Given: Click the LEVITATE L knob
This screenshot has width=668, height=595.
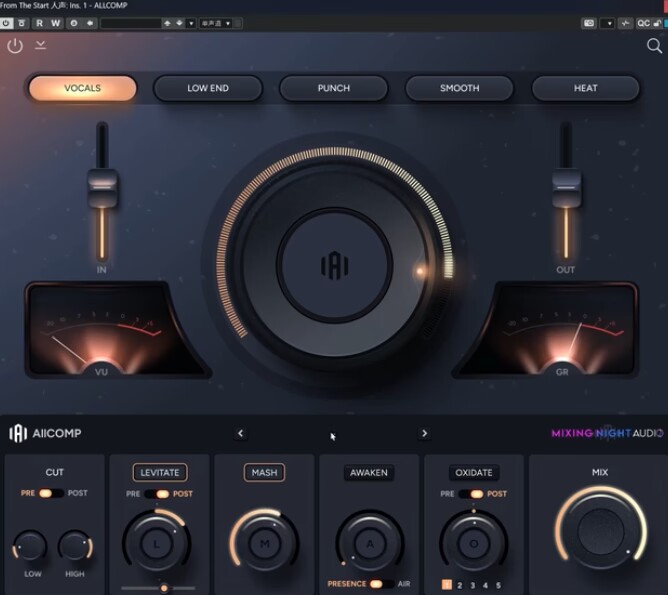Looking at the screenshot, I should tap(156, 544).
